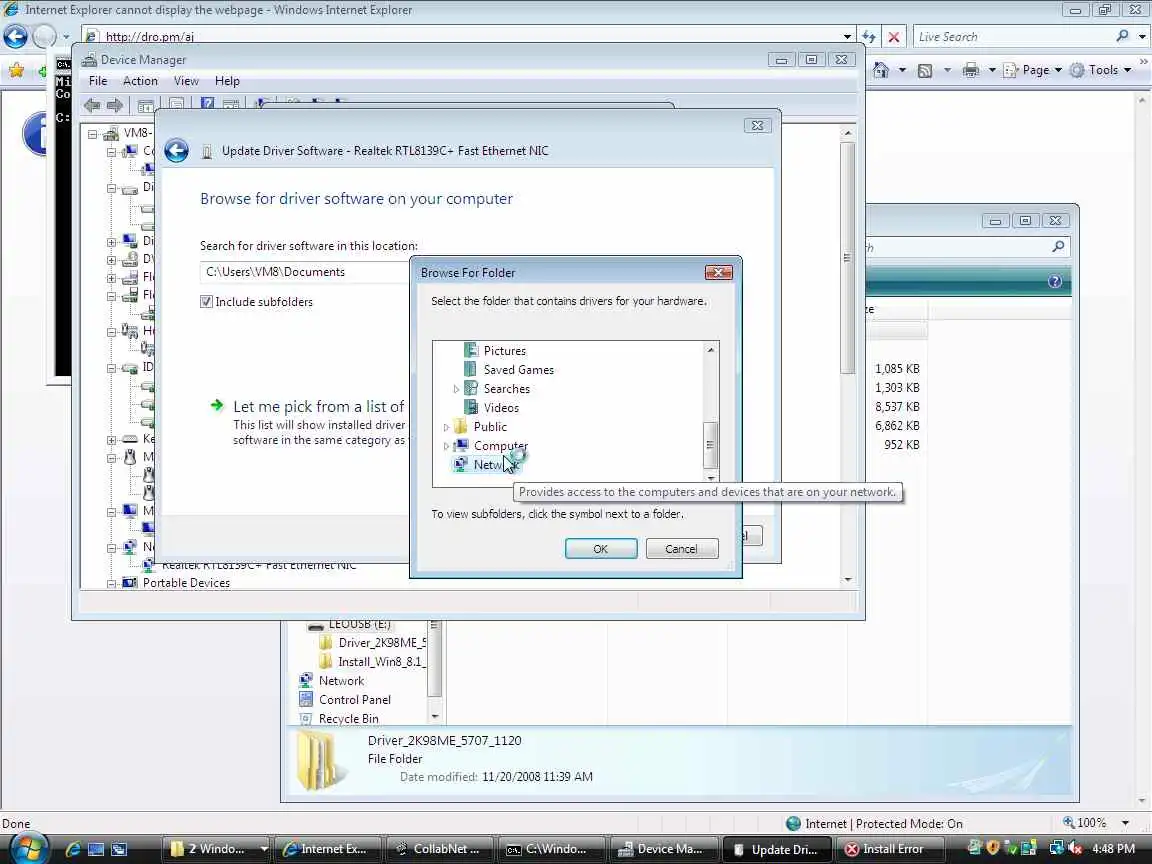1152x864 pixels.
Task: Switch to Device Manager taskbar button
Action: coord(663,849)
